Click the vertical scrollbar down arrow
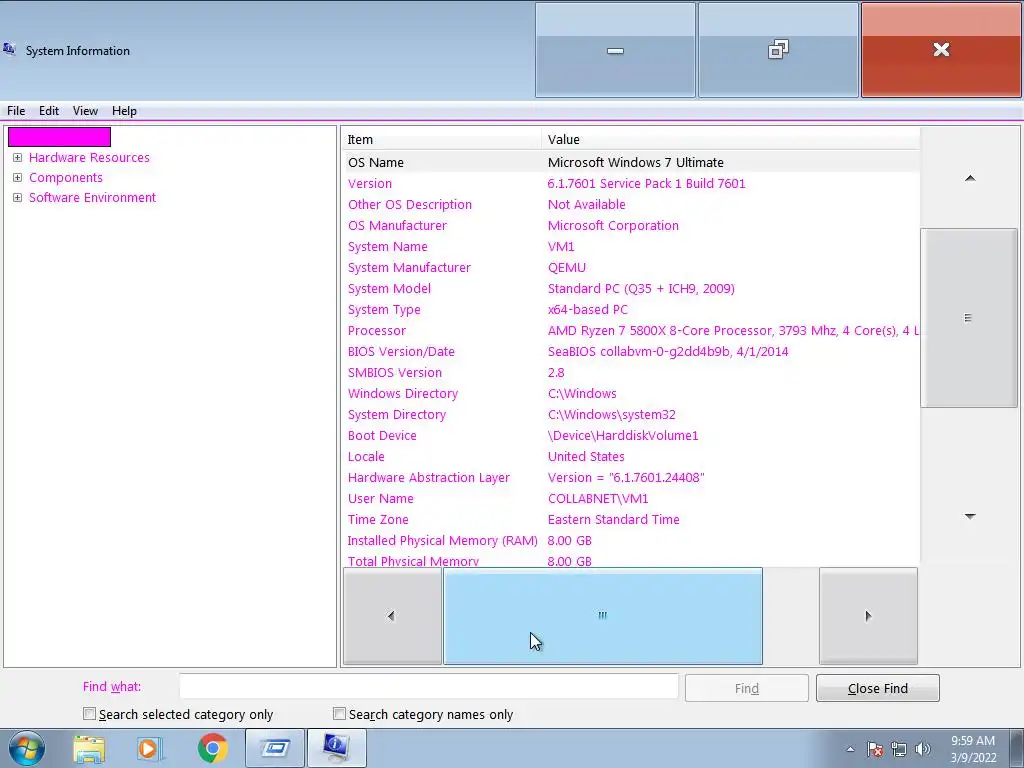Viewport: 1024px width, 768px height. click(970, 517)
